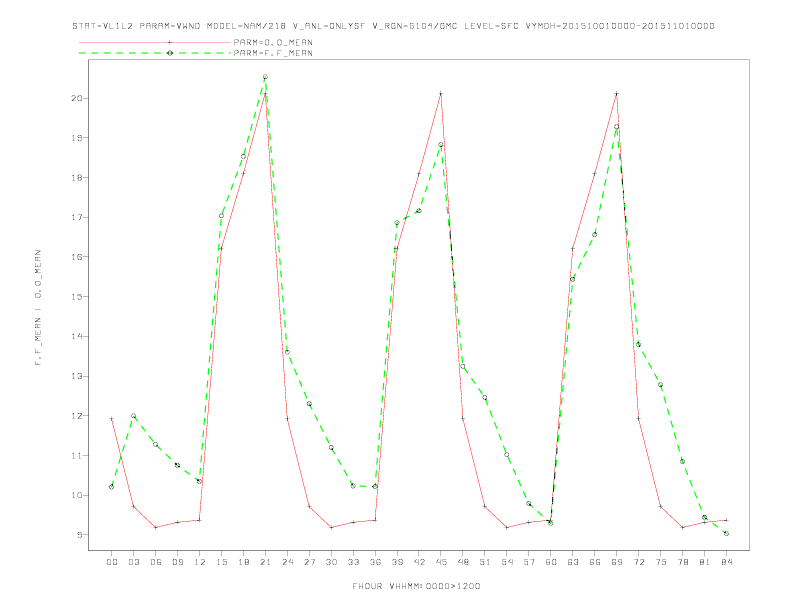Click x-axis tick label 84
The image size is (792, 612).
726,562
